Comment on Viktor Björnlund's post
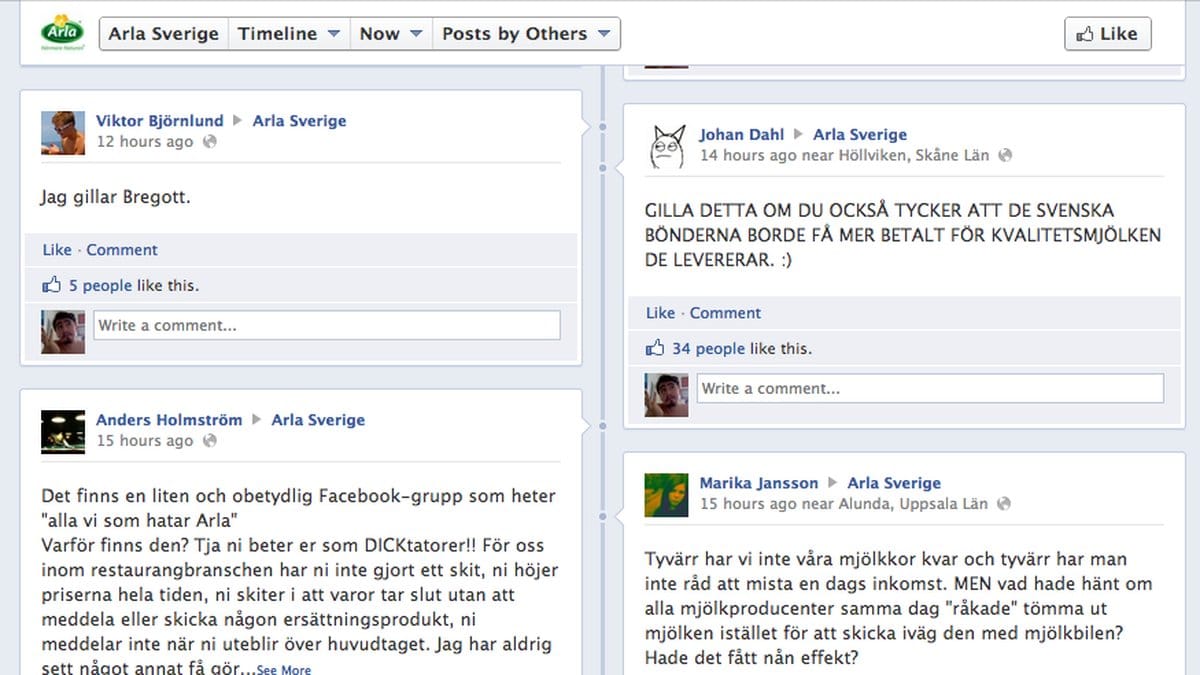Screen dimensions: 1200x675 (122, 250)
